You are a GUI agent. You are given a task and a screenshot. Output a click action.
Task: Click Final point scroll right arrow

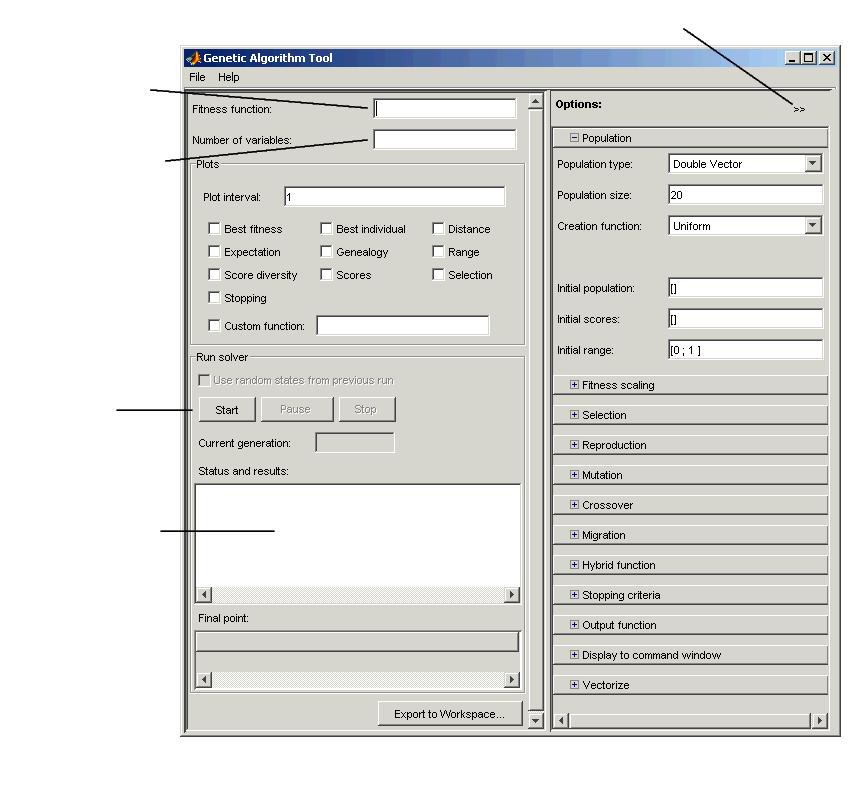coord(512,680)
